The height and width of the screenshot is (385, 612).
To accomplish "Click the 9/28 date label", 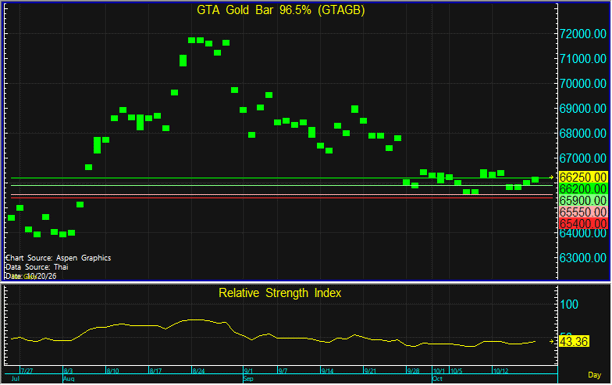I will (413, 371).
